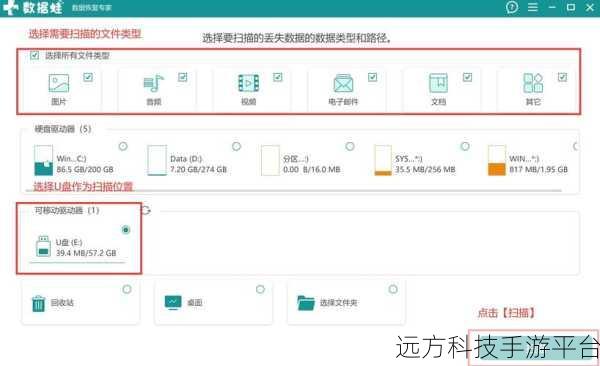Minimize the 数据蛙 window
Screen dimensions: 600x366
[552, 7]
